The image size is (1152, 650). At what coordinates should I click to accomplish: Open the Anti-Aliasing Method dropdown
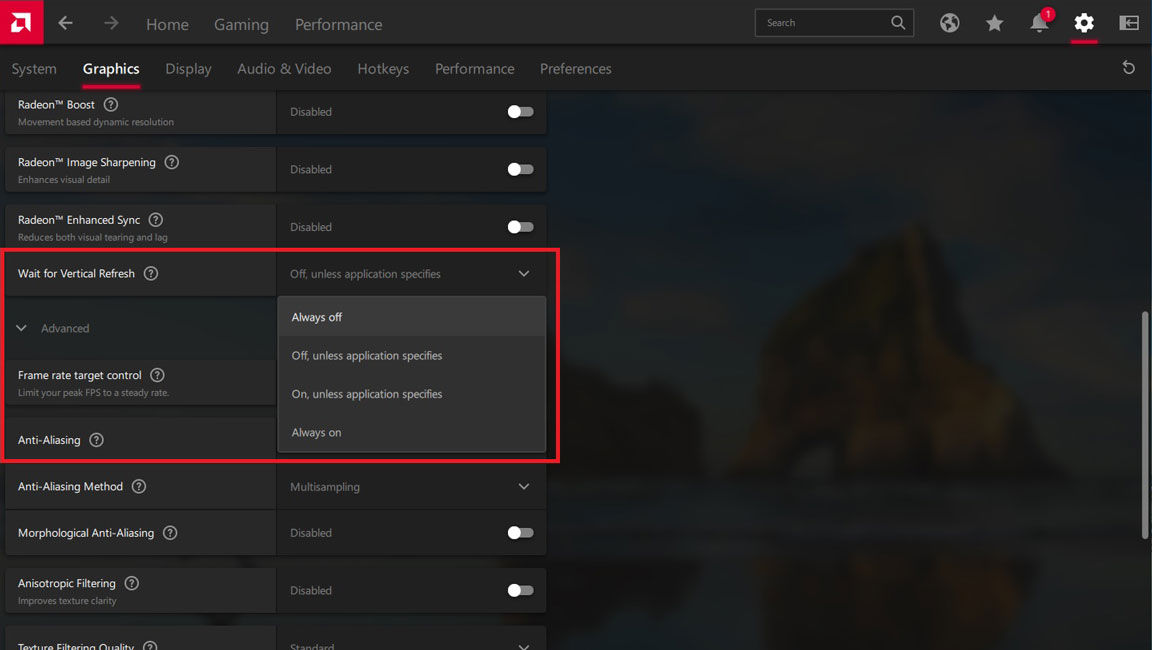[x=523, y=487]
